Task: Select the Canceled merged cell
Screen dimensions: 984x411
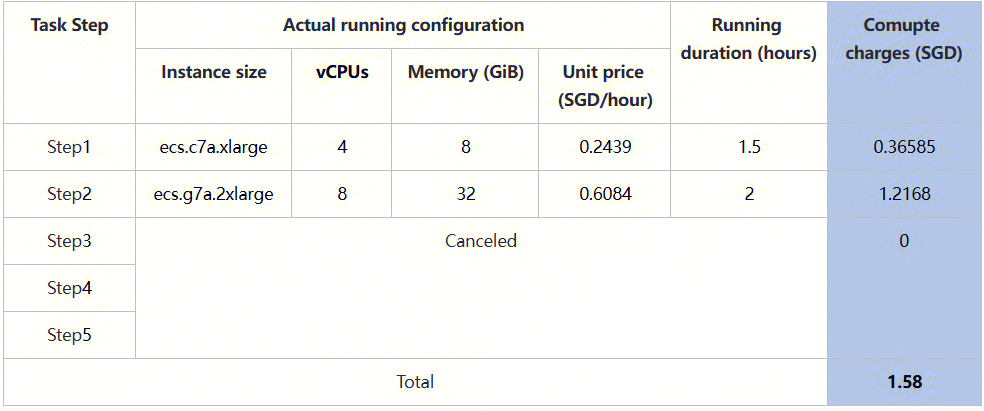Action: pos(481,241)
